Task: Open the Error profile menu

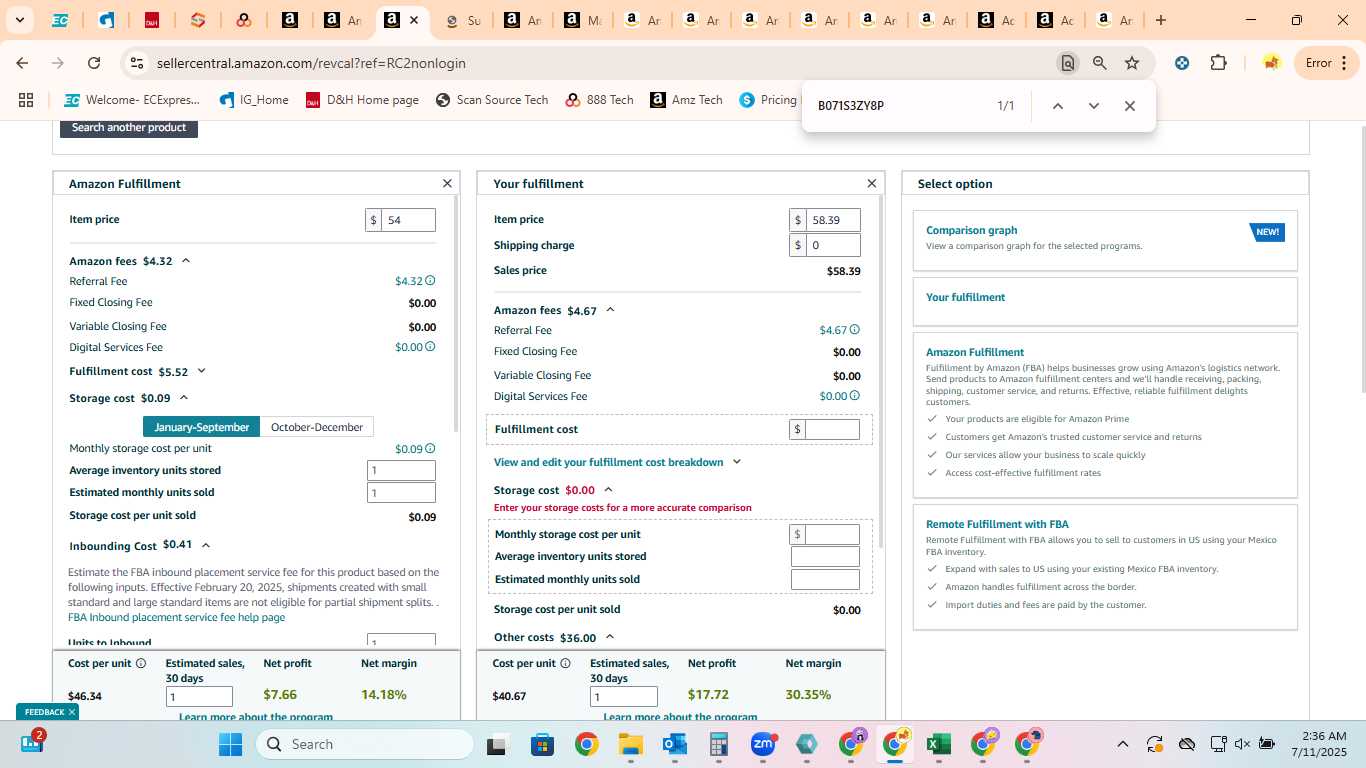Action: [1326, 63]
